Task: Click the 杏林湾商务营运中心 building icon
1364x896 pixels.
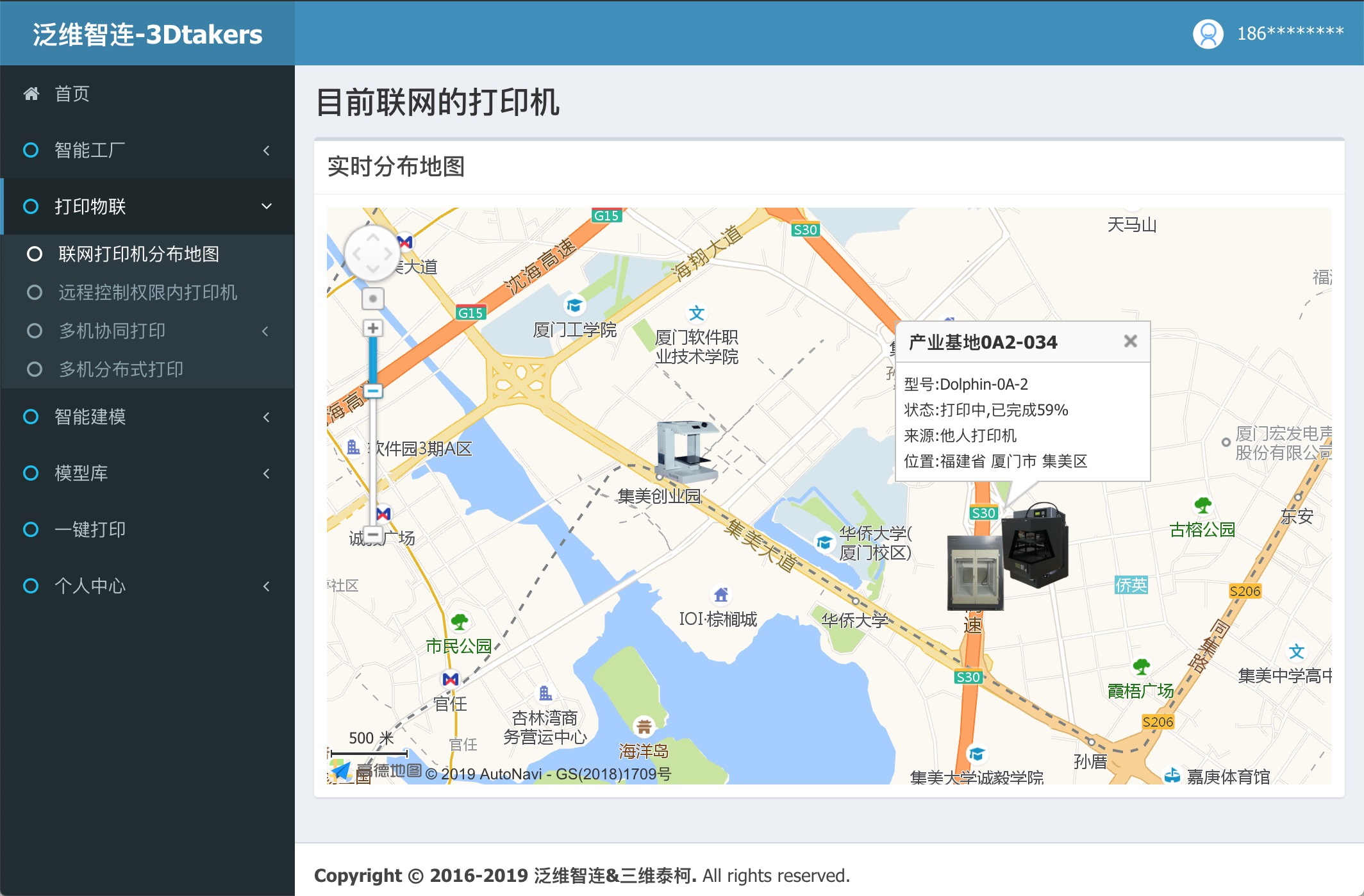Action: [545, 693]
